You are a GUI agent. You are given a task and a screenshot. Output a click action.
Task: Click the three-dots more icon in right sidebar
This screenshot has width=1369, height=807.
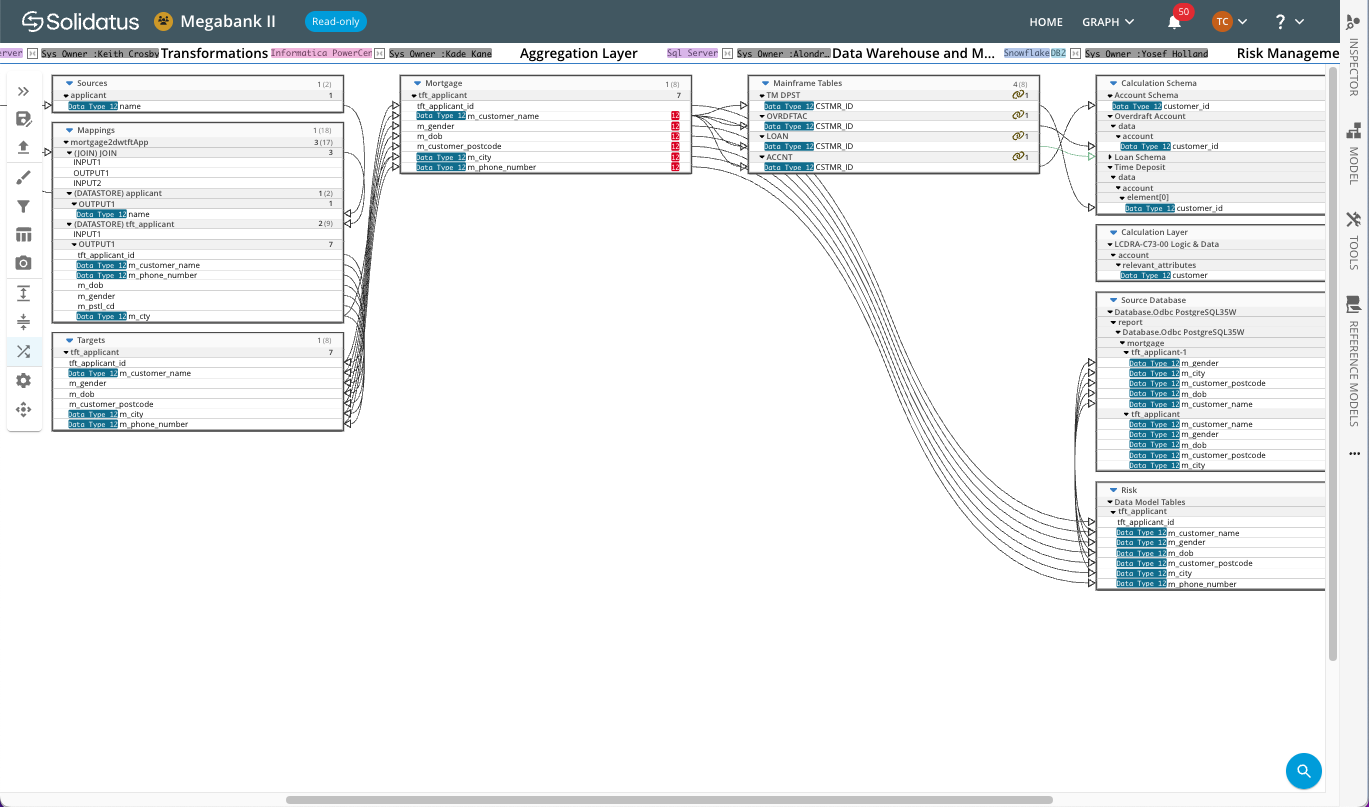tap(1354, 453)
